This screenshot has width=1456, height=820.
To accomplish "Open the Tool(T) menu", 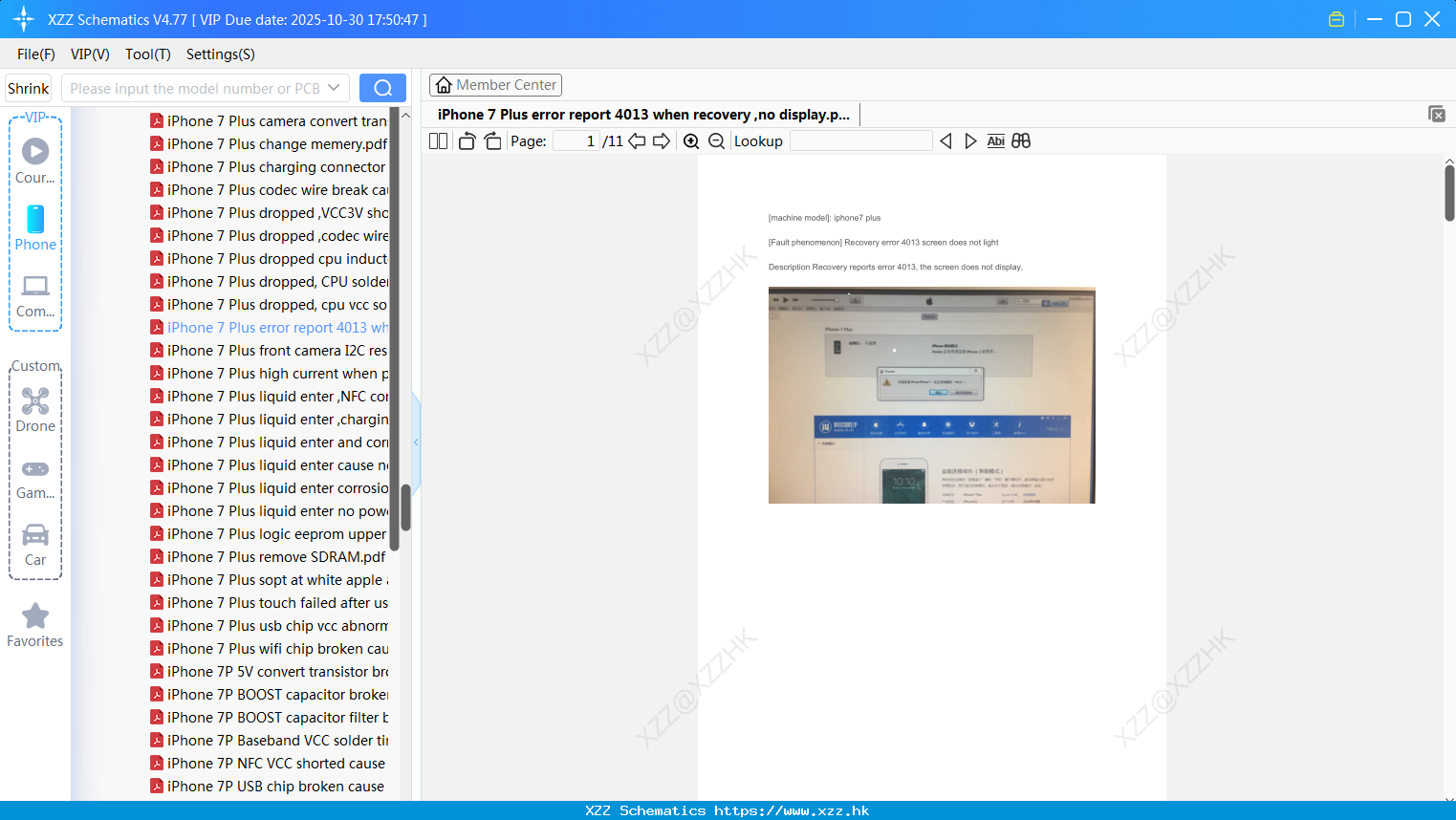I will point(148,54).
